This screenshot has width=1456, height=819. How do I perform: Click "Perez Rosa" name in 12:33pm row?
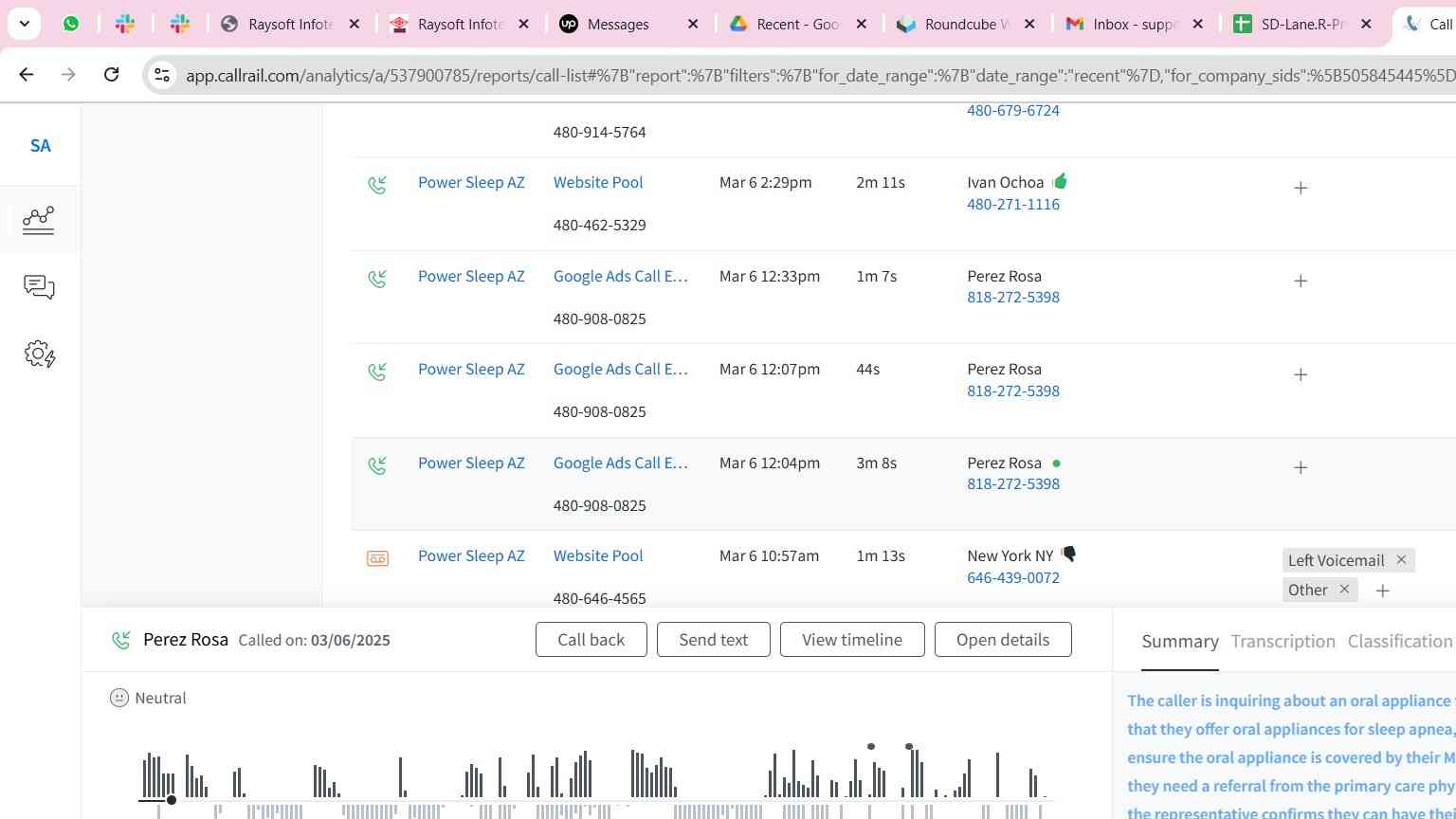click(1004, 276)
